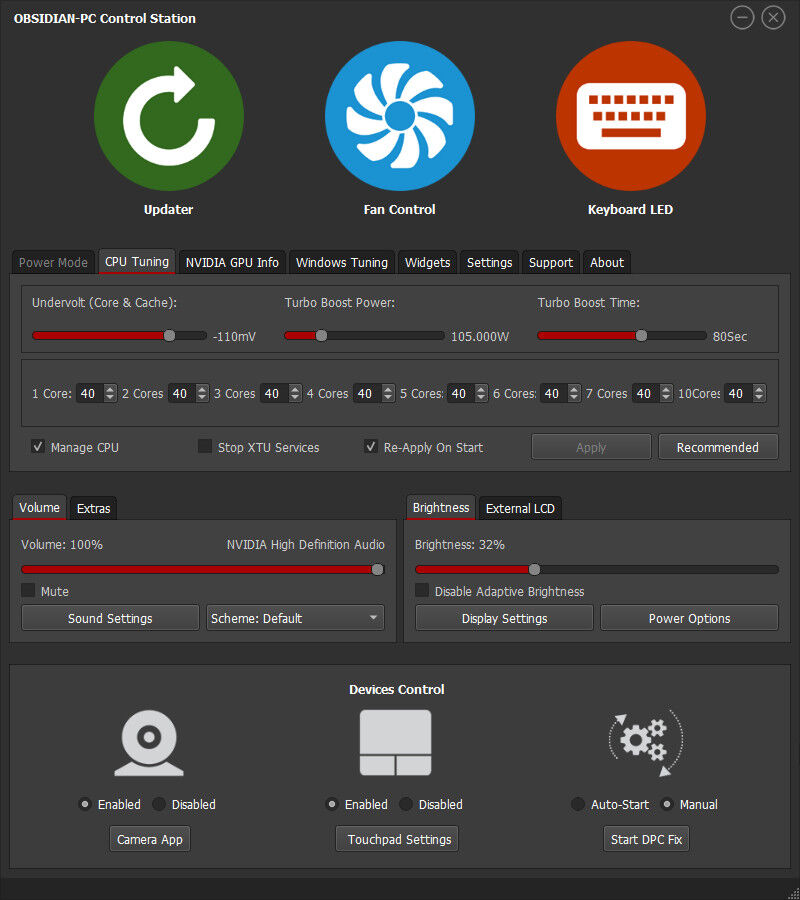Decrease the 6 Cores multiplier
The width and height of the screenshot is (800, 900).
(x=573, y=398)
